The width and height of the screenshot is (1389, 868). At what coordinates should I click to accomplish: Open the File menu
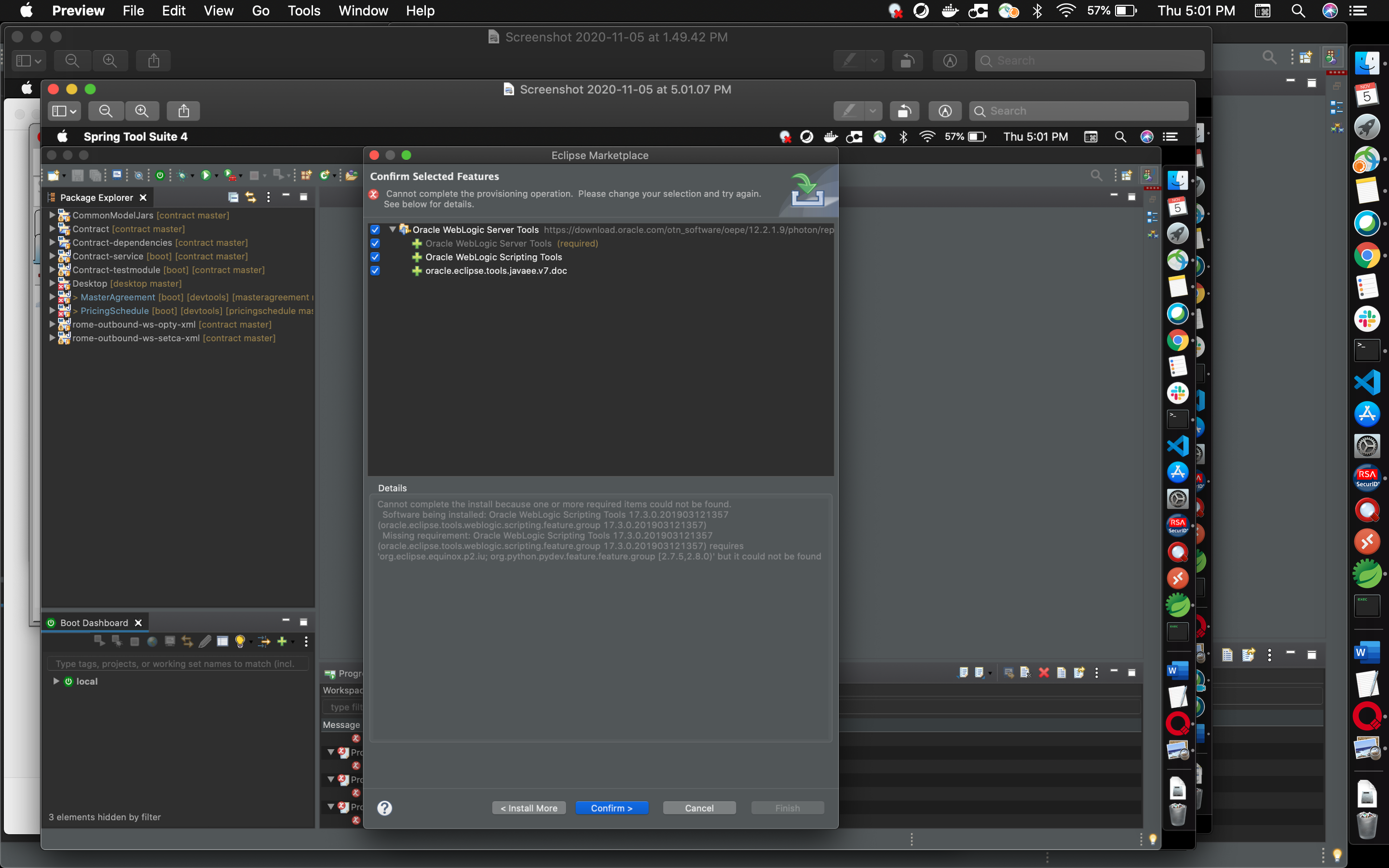coord(133,11)
